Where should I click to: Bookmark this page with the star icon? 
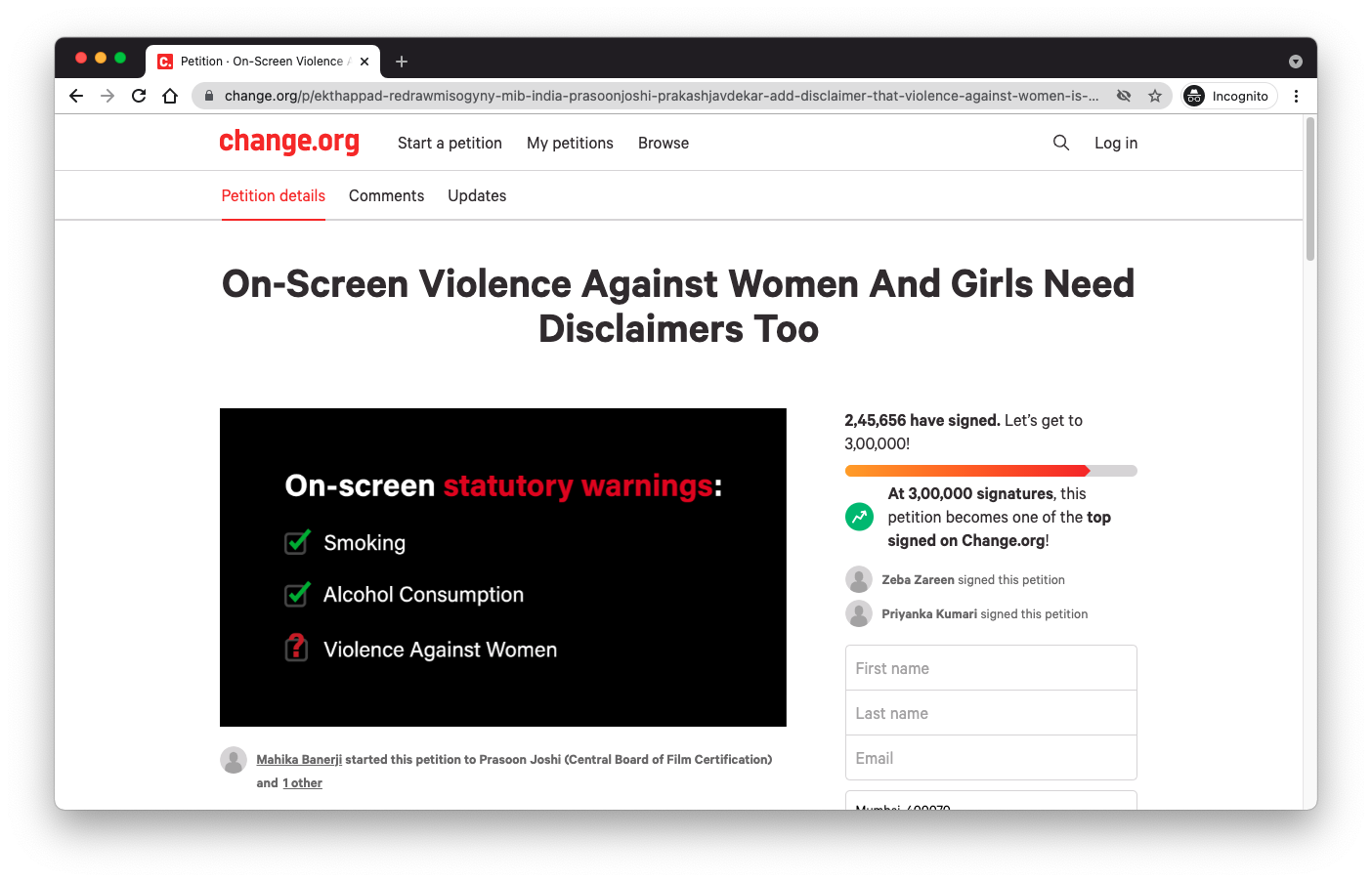(1155, 96)
